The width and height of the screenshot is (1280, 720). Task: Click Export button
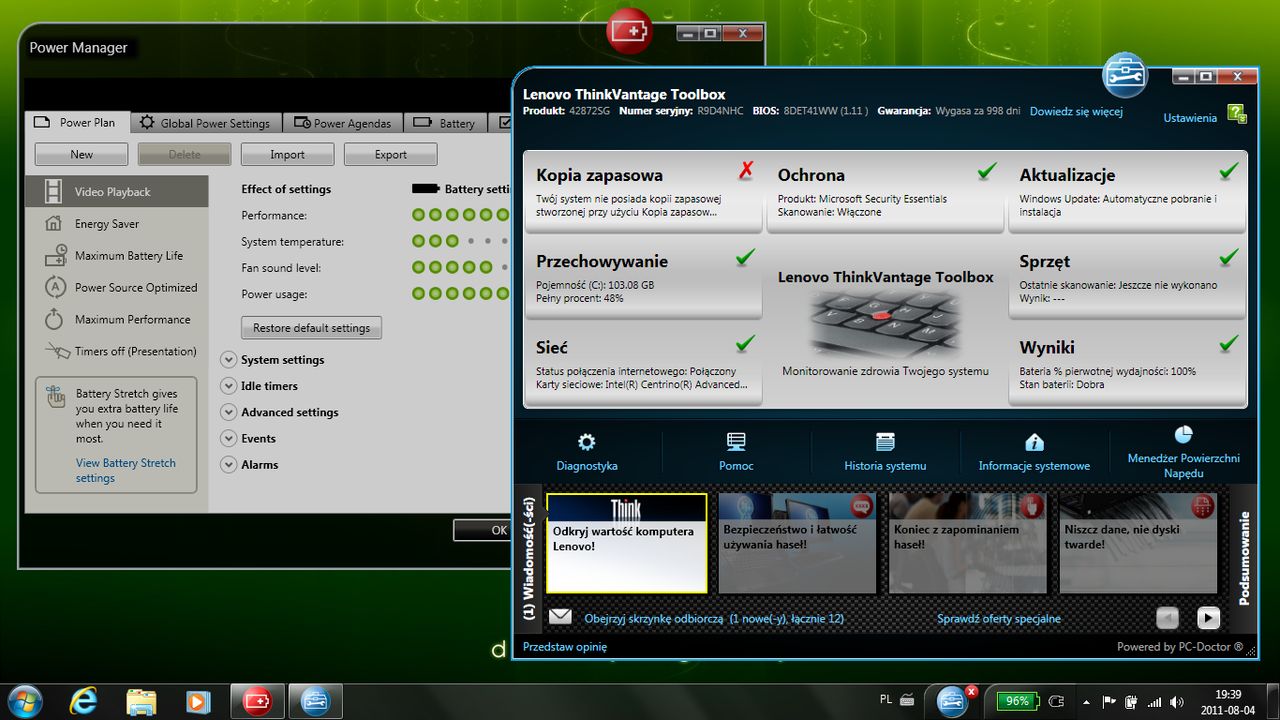tap(390, 154)
